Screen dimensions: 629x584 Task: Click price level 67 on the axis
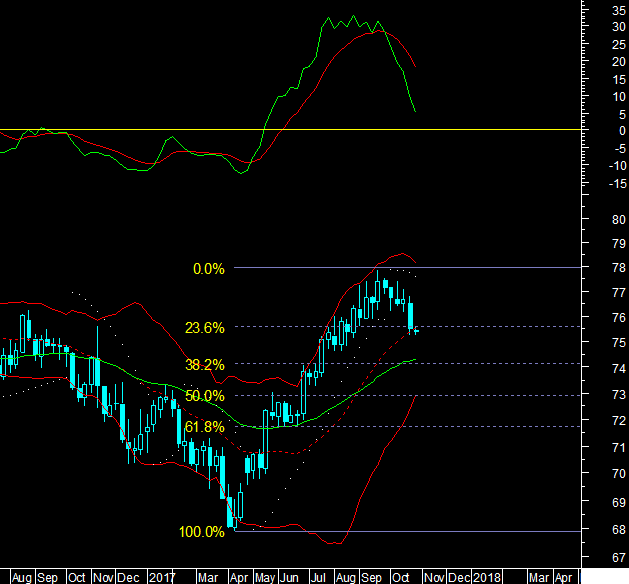(619, 558)
